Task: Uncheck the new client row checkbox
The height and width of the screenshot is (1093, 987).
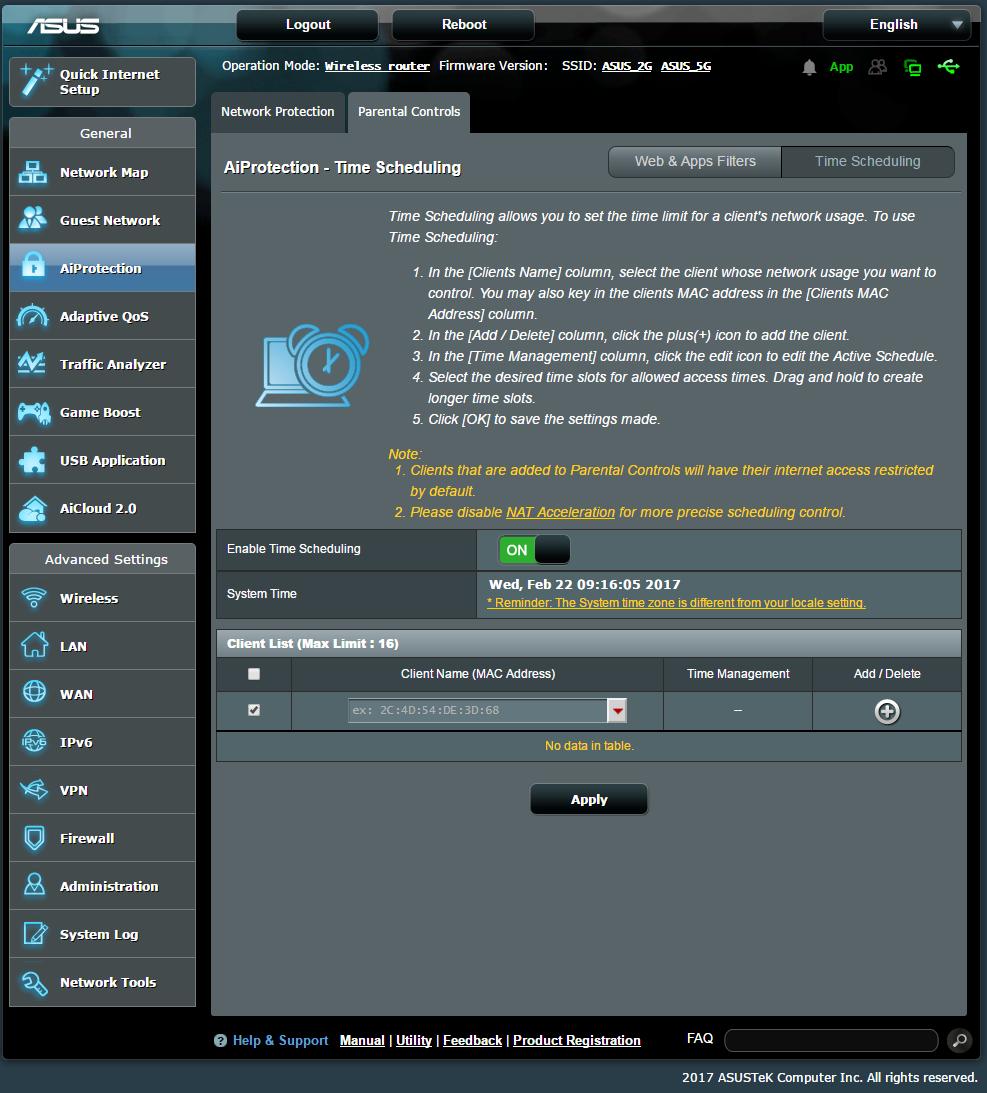Action: (254, 710)
